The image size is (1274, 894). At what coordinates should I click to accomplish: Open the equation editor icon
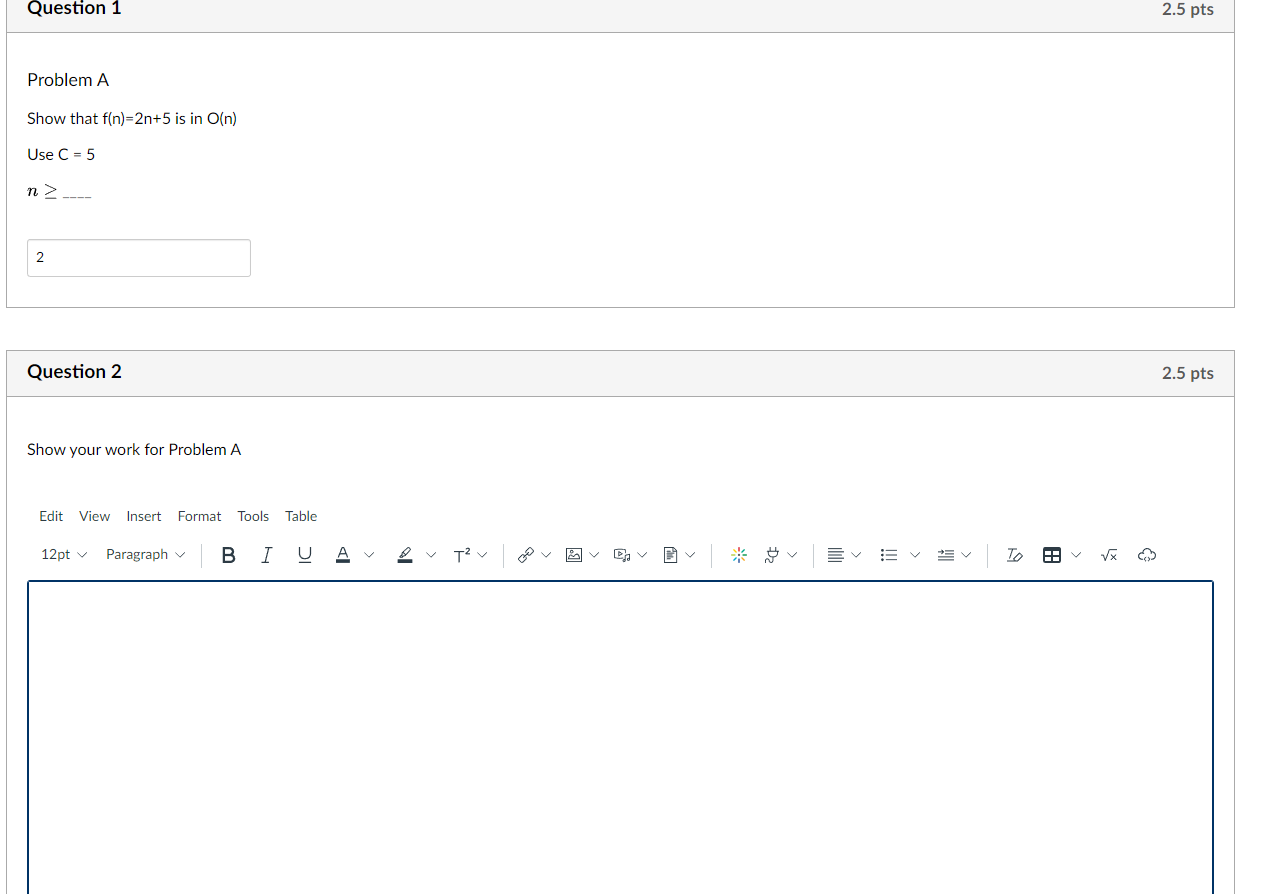1108,554
